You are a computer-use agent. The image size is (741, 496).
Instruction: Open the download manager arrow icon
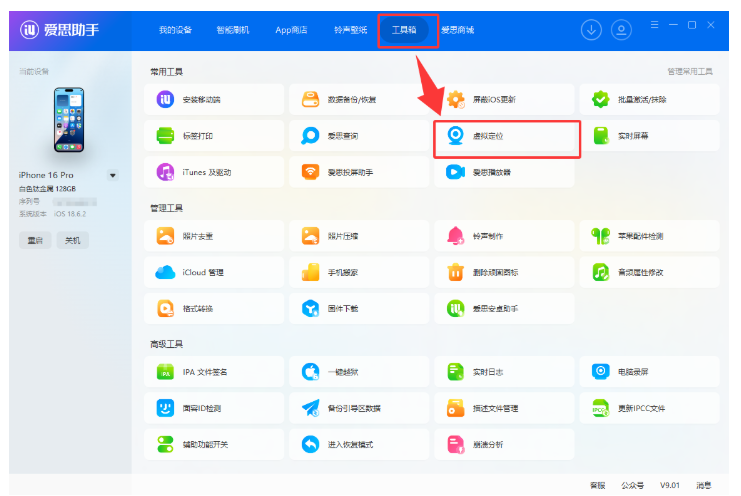592,30
